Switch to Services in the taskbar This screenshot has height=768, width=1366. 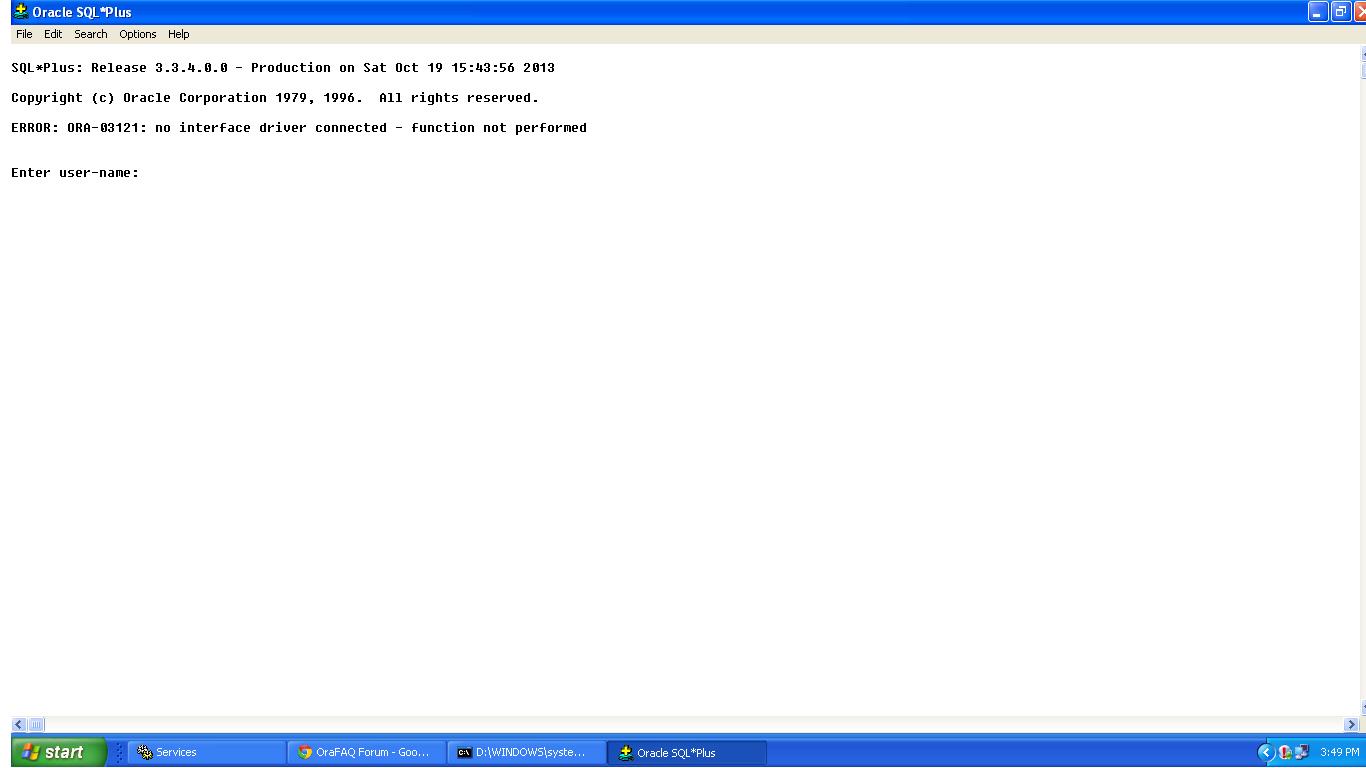205,752
